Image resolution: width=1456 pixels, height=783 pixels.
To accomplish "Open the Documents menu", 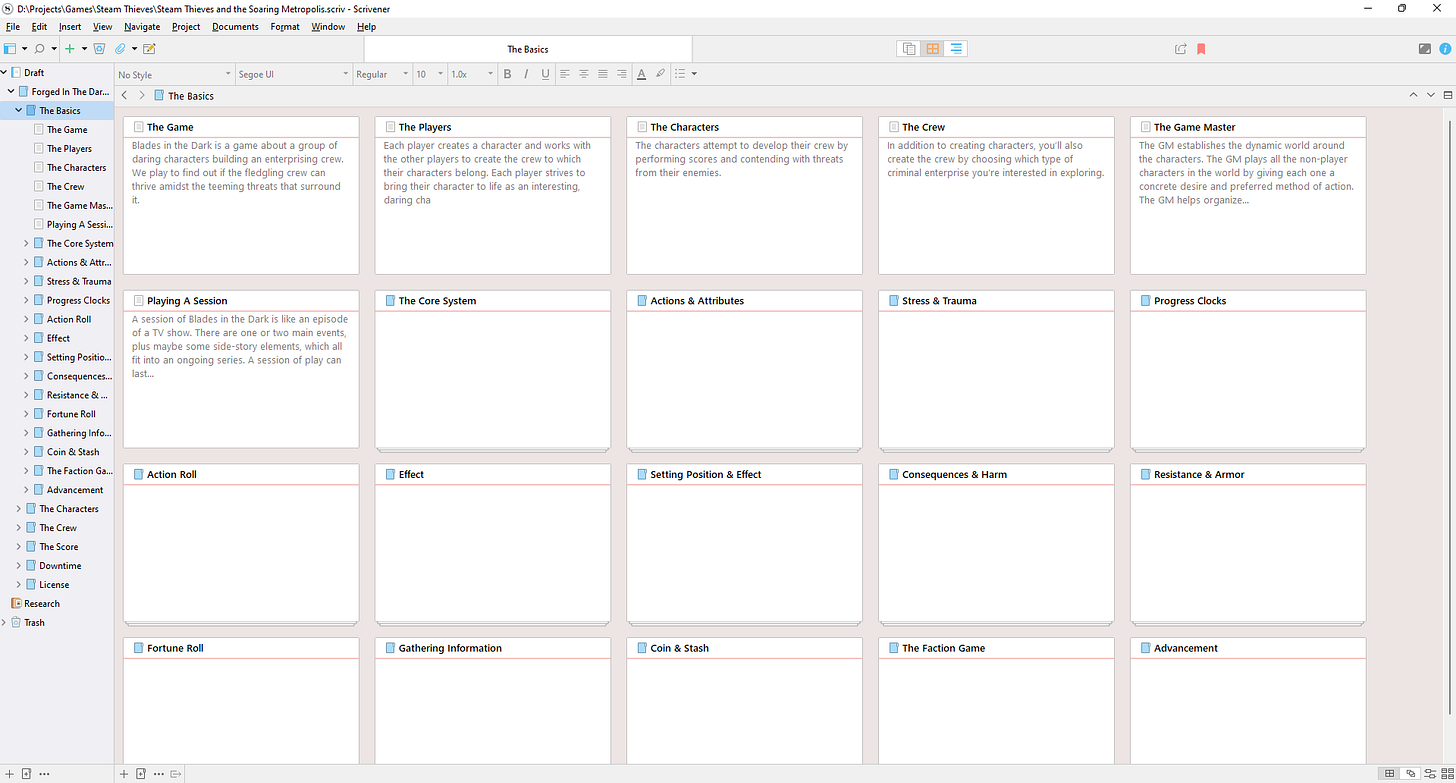I will pyautogui.click(x=235, y=27).
